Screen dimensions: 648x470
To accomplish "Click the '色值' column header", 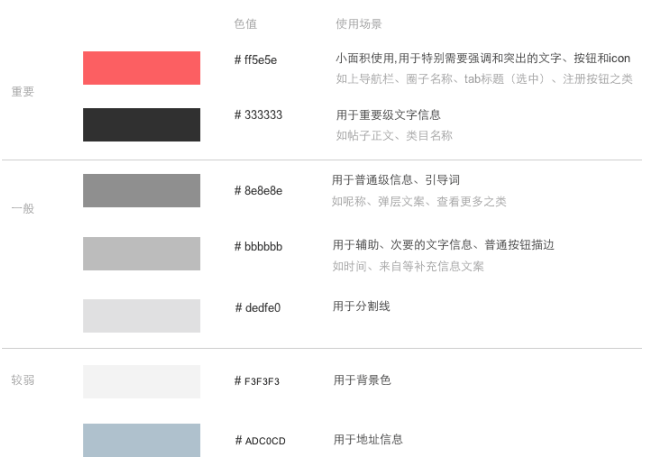I will coord(245,24).
